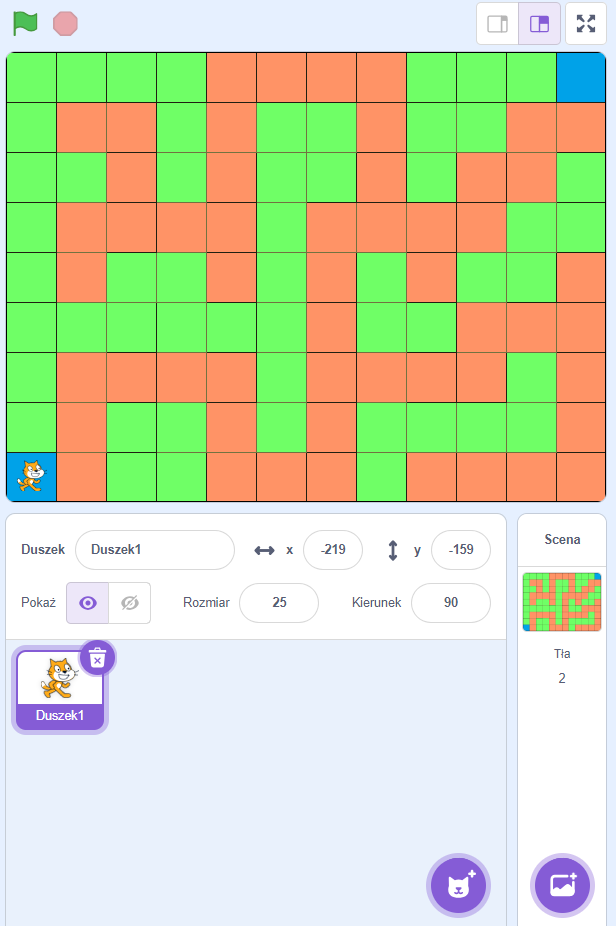Click the cat sprite on stage
The width and height of the screenshot is (616, 926).
point(31,476)
